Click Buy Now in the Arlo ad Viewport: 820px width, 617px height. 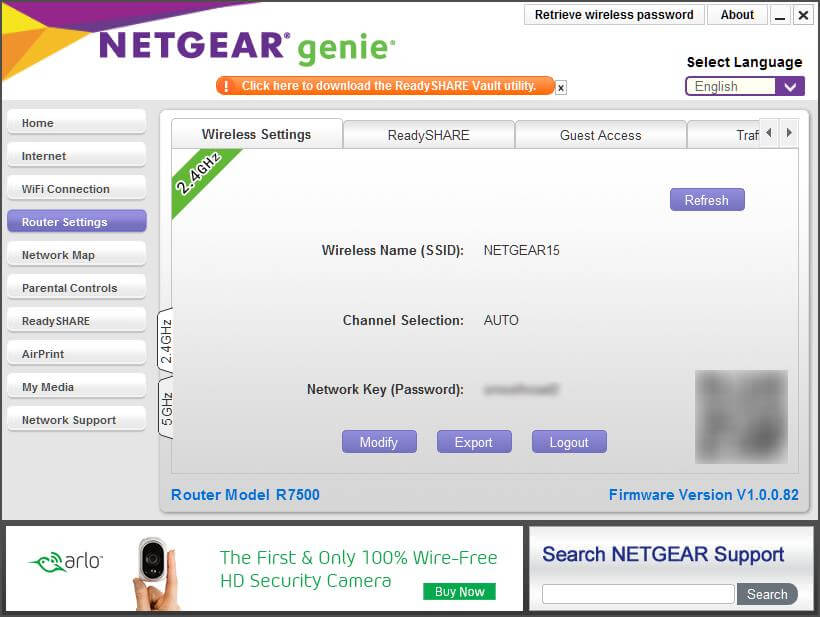pyautogui.click(x=459, y=591)
